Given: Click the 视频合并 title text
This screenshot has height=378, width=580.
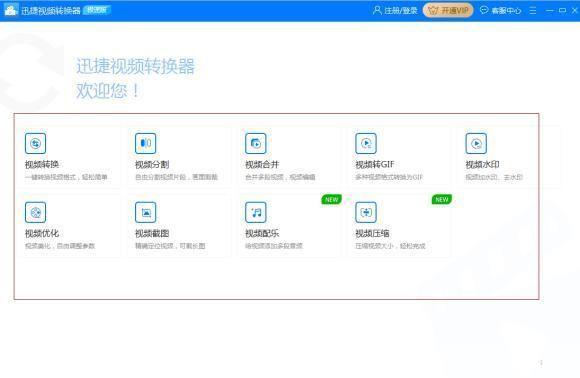Looking at the screenshot, I should pyautogui.click(x=262, y=165).
